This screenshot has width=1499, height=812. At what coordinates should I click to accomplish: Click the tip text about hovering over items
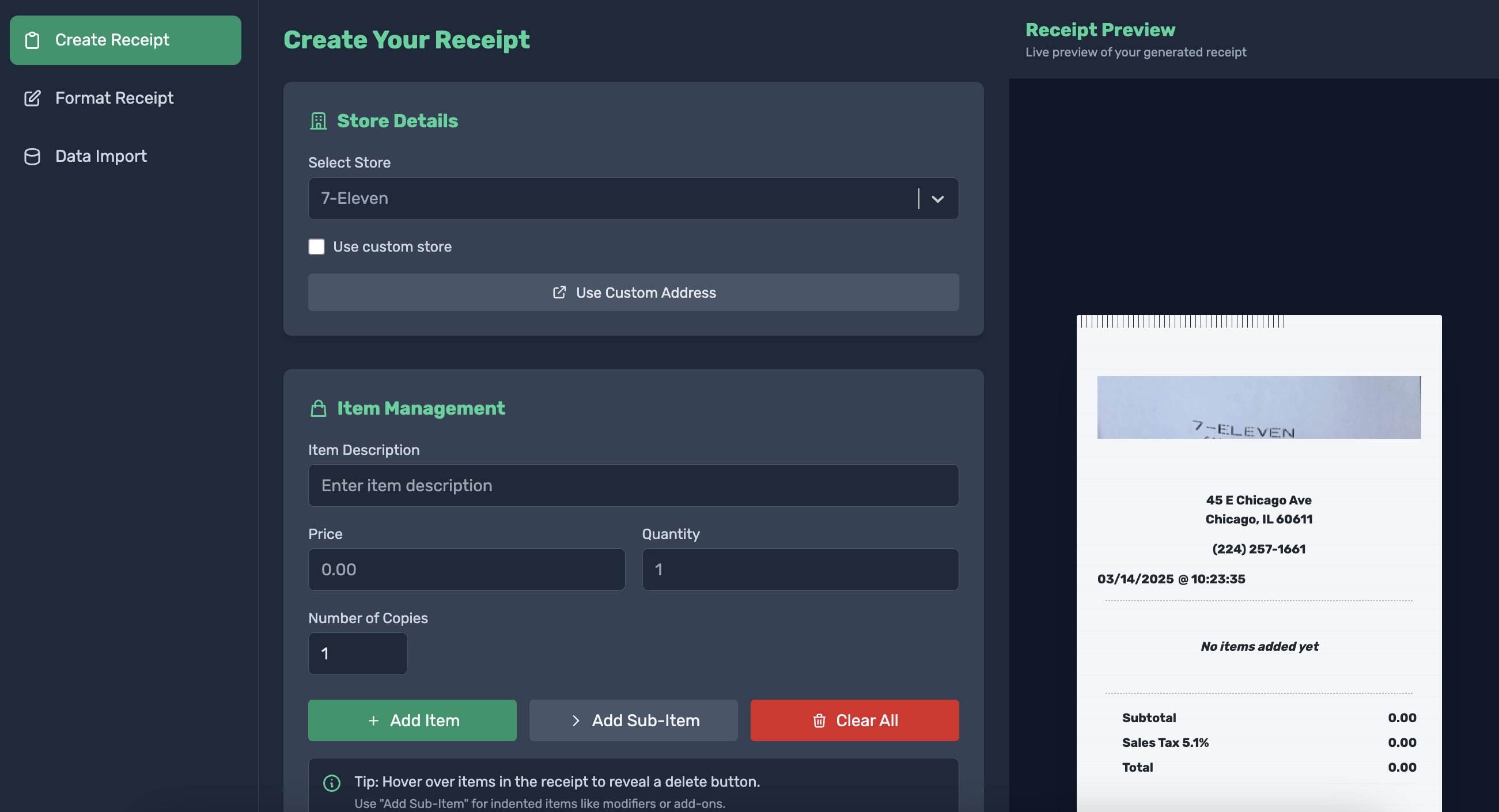pyautogui.click(x=557, y=782)
